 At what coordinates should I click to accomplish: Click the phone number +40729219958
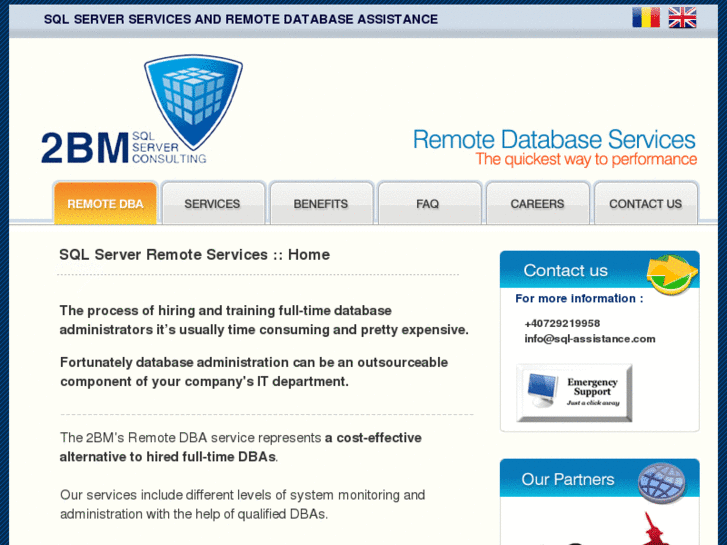click(562, 323)
